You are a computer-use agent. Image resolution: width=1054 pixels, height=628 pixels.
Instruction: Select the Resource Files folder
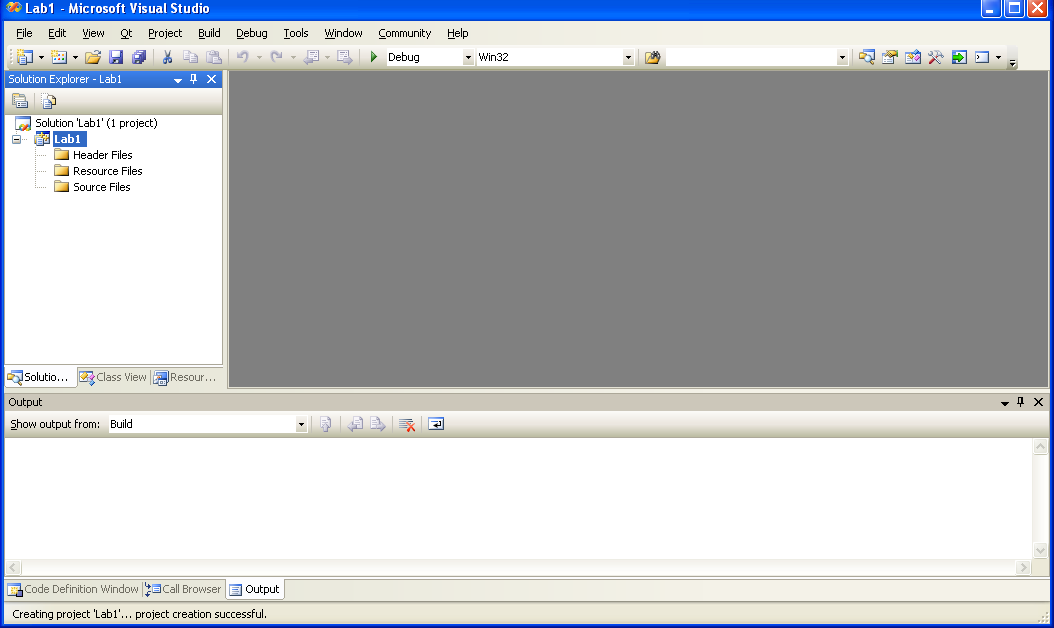point(108,171)
